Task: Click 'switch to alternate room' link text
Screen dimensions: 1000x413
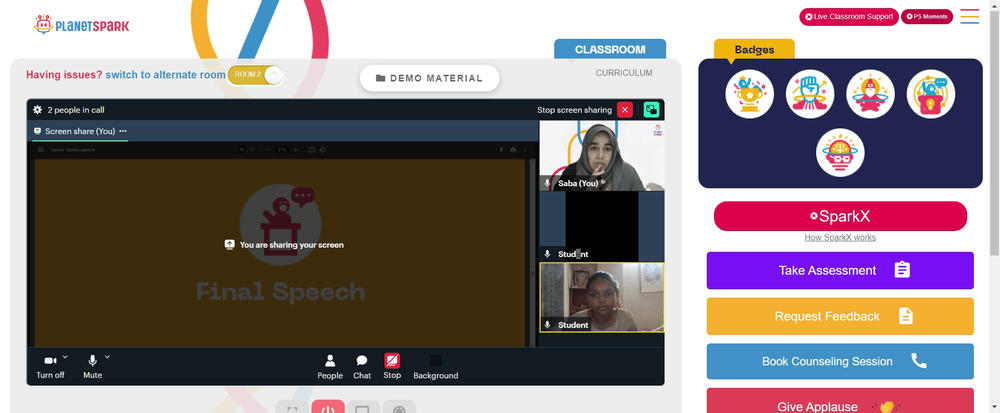Action: click(165, 75)
